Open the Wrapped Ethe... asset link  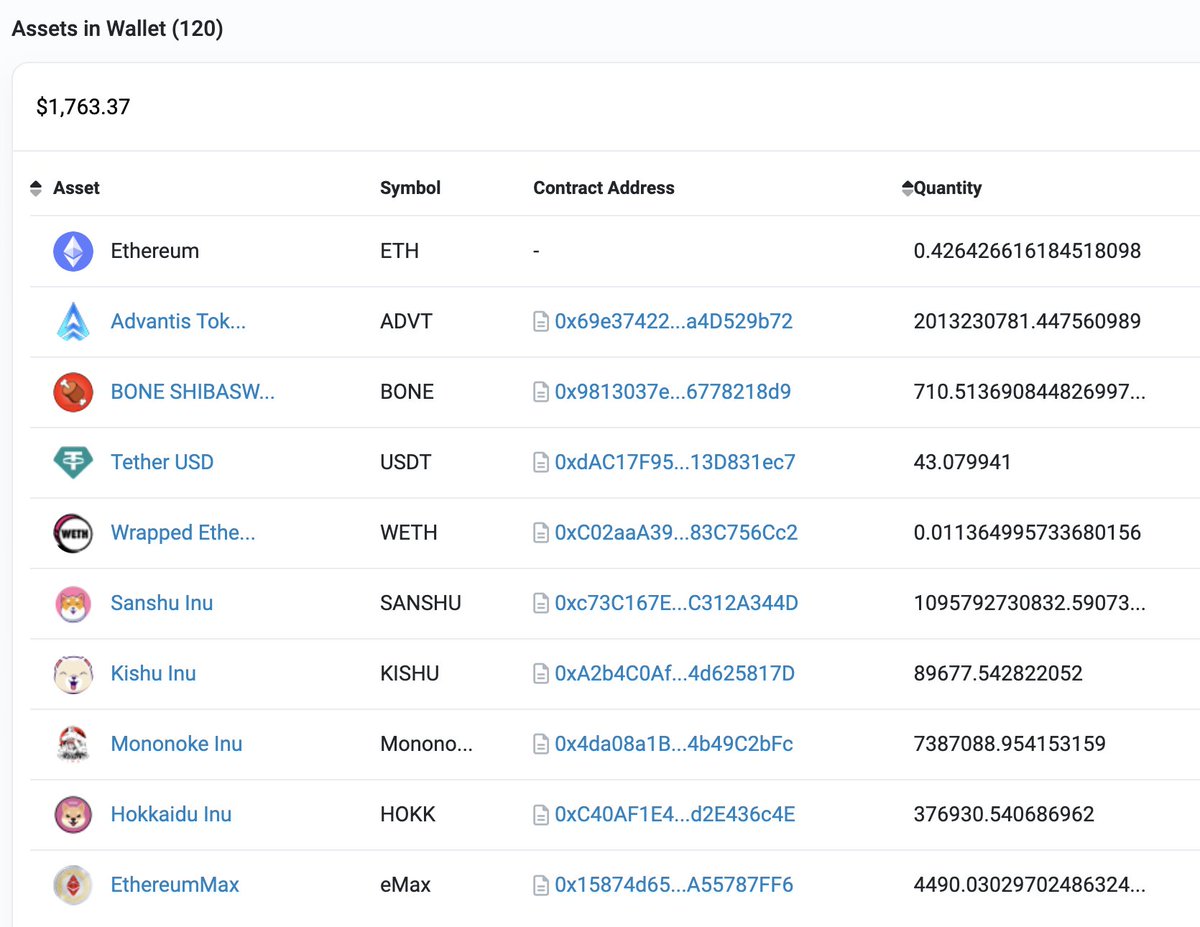(183, 533)
